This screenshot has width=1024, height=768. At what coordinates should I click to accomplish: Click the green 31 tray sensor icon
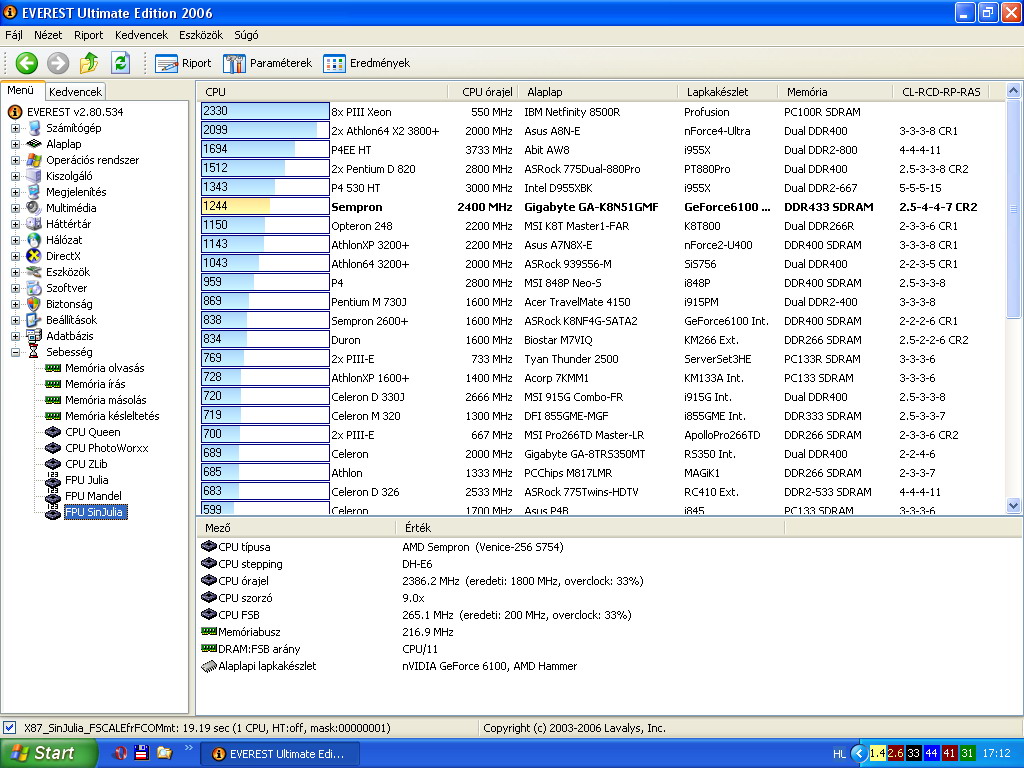[967, 754]
